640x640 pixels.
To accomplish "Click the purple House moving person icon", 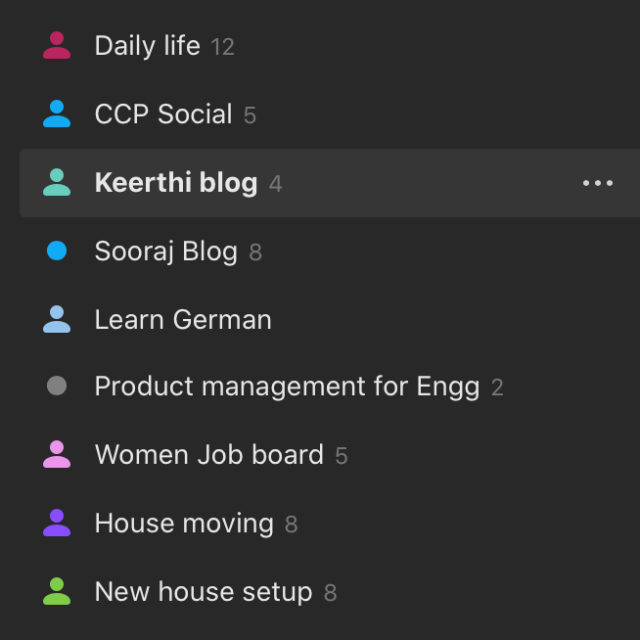I will 57,523.
